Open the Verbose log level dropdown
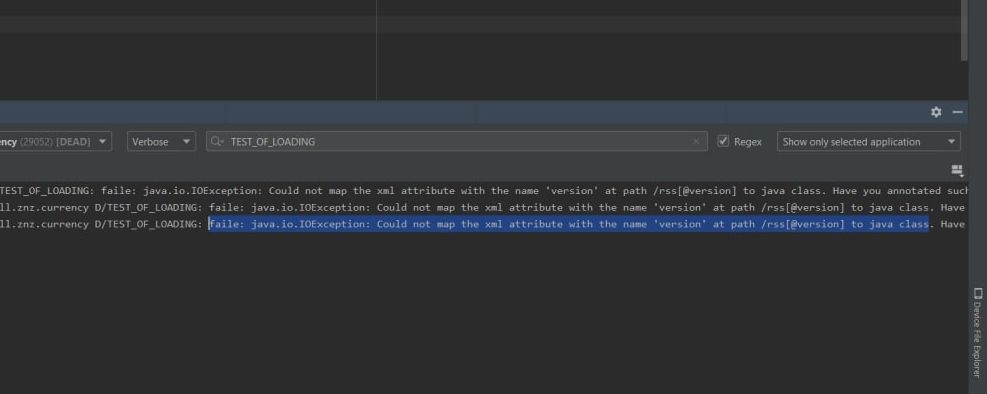987x394 pixels. click(x=161, y=141)
